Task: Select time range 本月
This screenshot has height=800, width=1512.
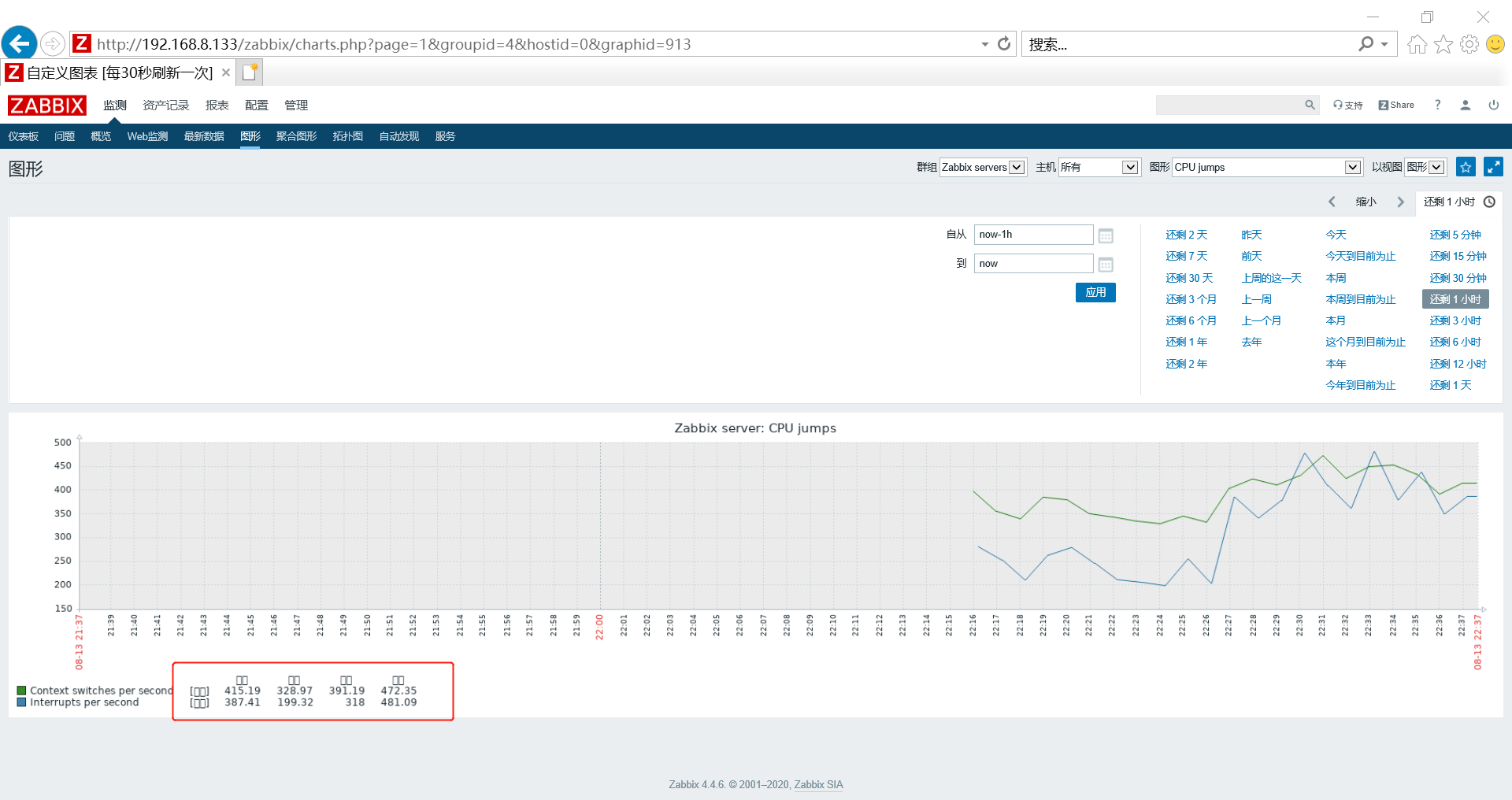Action: coord(1336,320)
